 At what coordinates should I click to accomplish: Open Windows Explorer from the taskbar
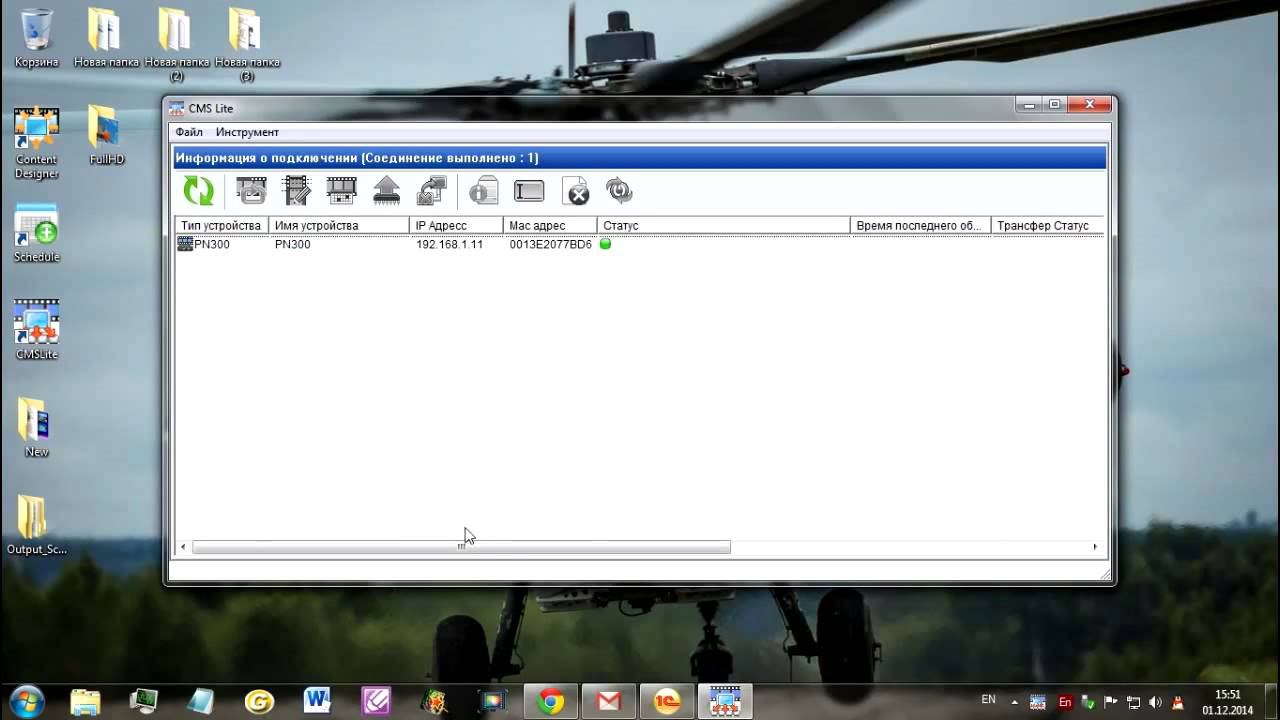click(x=86, y=701)
